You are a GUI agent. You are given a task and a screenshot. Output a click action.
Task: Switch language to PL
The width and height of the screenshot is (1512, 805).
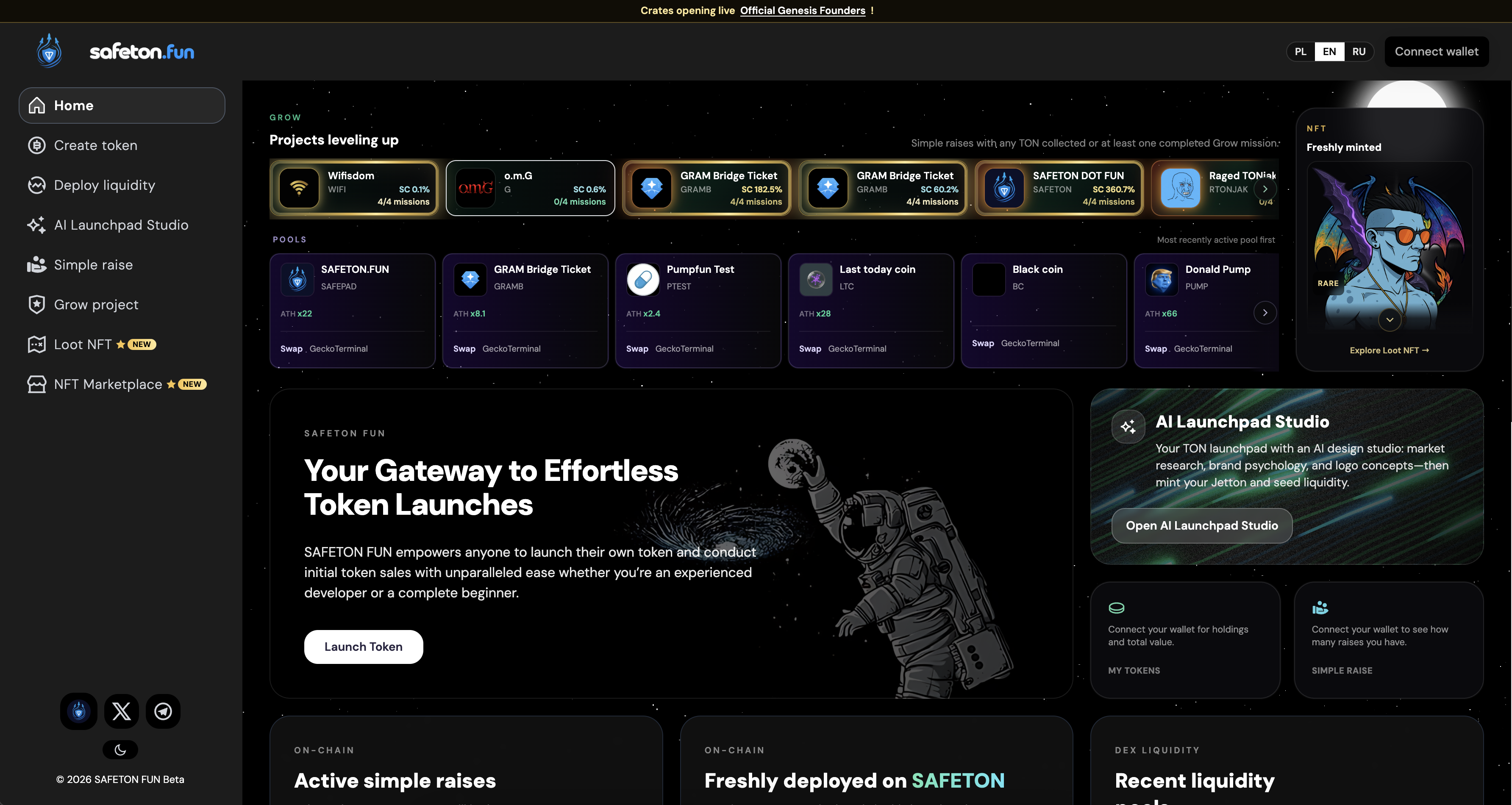(x=1301, y=52)
